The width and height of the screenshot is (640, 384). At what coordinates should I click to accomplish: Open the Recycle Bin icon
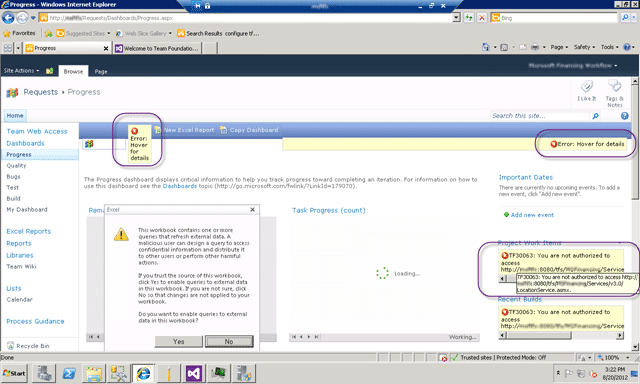[x=11, y=346]
